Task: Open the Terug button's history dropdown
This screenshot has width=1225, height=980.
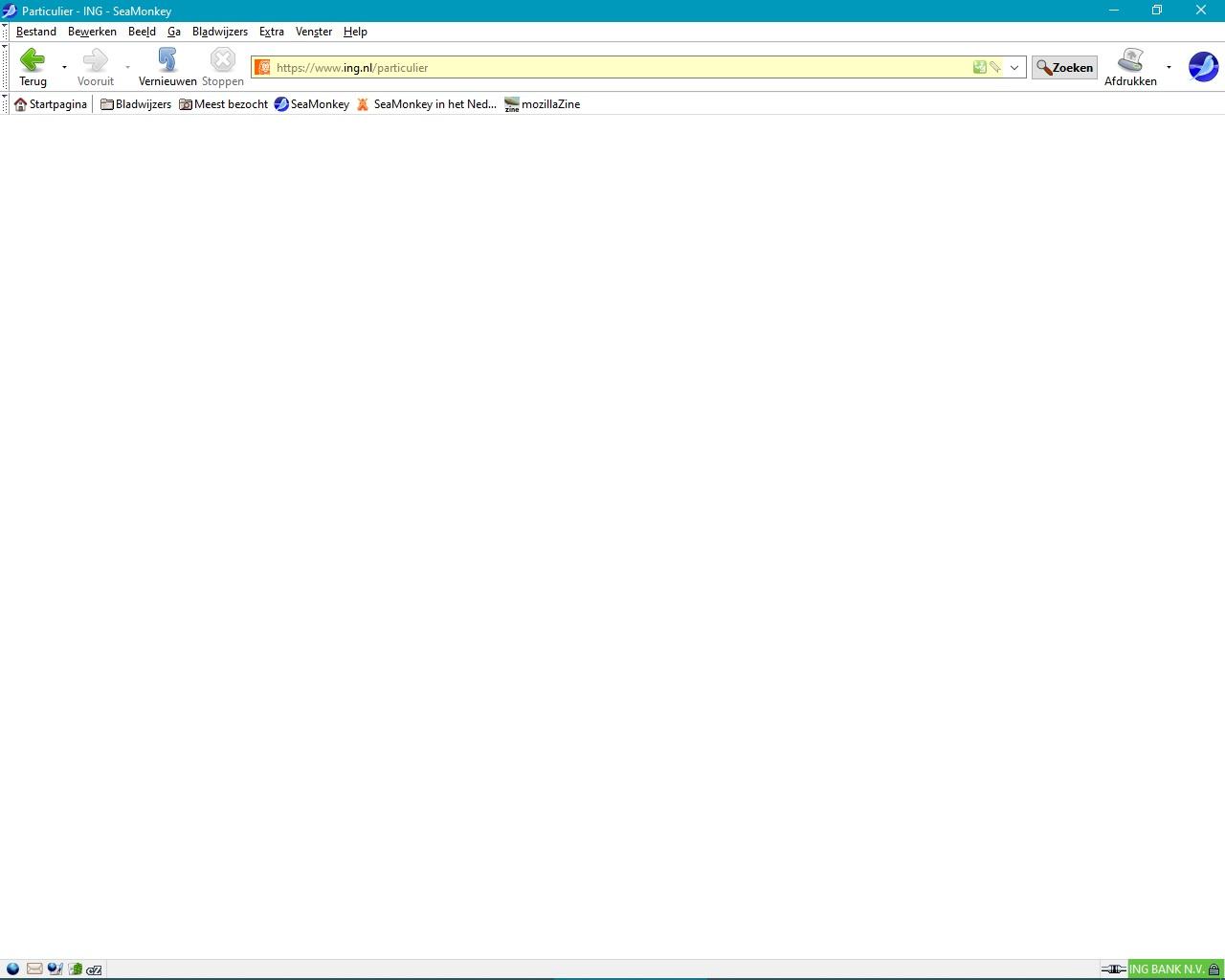Action: point(63,68)
